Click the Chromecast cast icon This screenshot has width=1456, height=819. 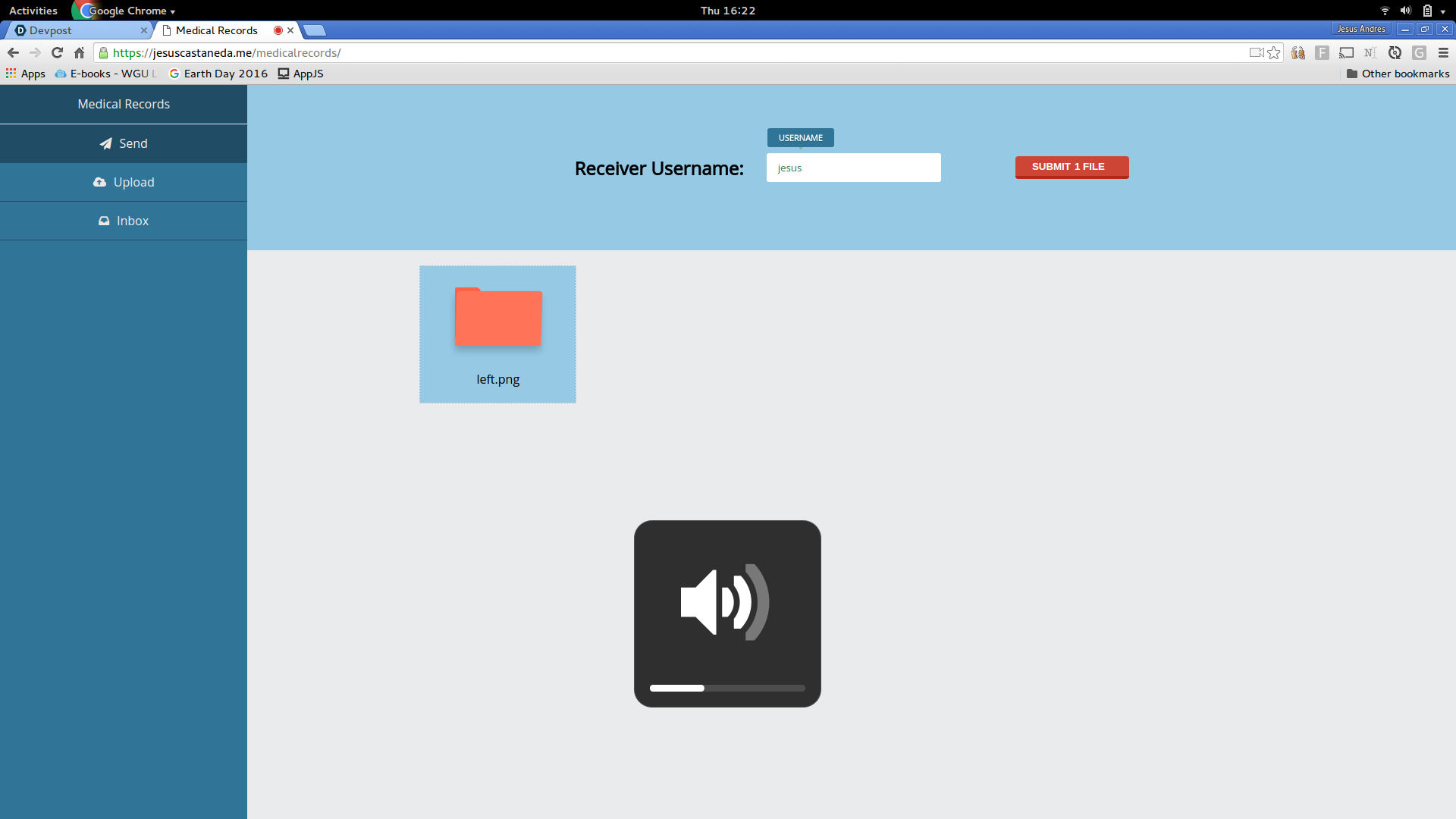pyautogui.click(x=1346, y=53)
